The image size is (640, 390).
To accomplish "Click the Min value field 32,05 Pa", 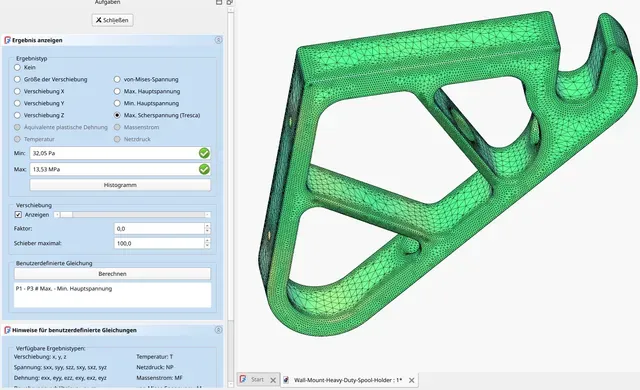I will coord(120,153).
